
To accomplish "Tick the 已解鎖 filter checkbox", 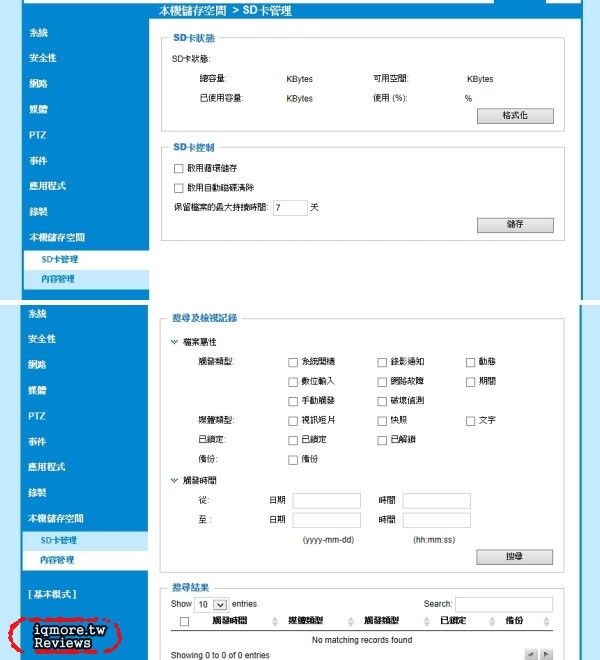I will pos(382,440).
